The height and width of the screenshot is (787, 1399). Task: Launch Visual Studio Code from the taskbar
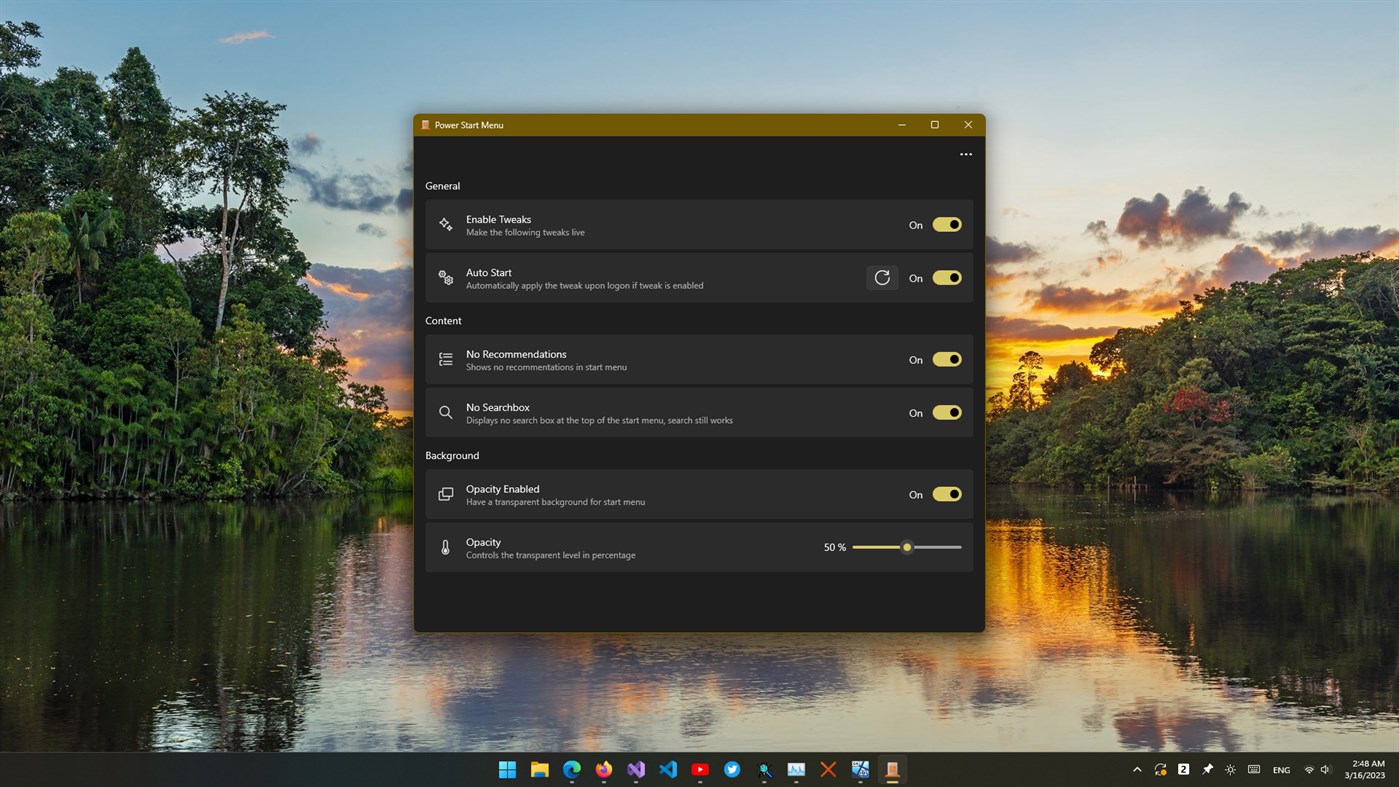tap(667, 769)
